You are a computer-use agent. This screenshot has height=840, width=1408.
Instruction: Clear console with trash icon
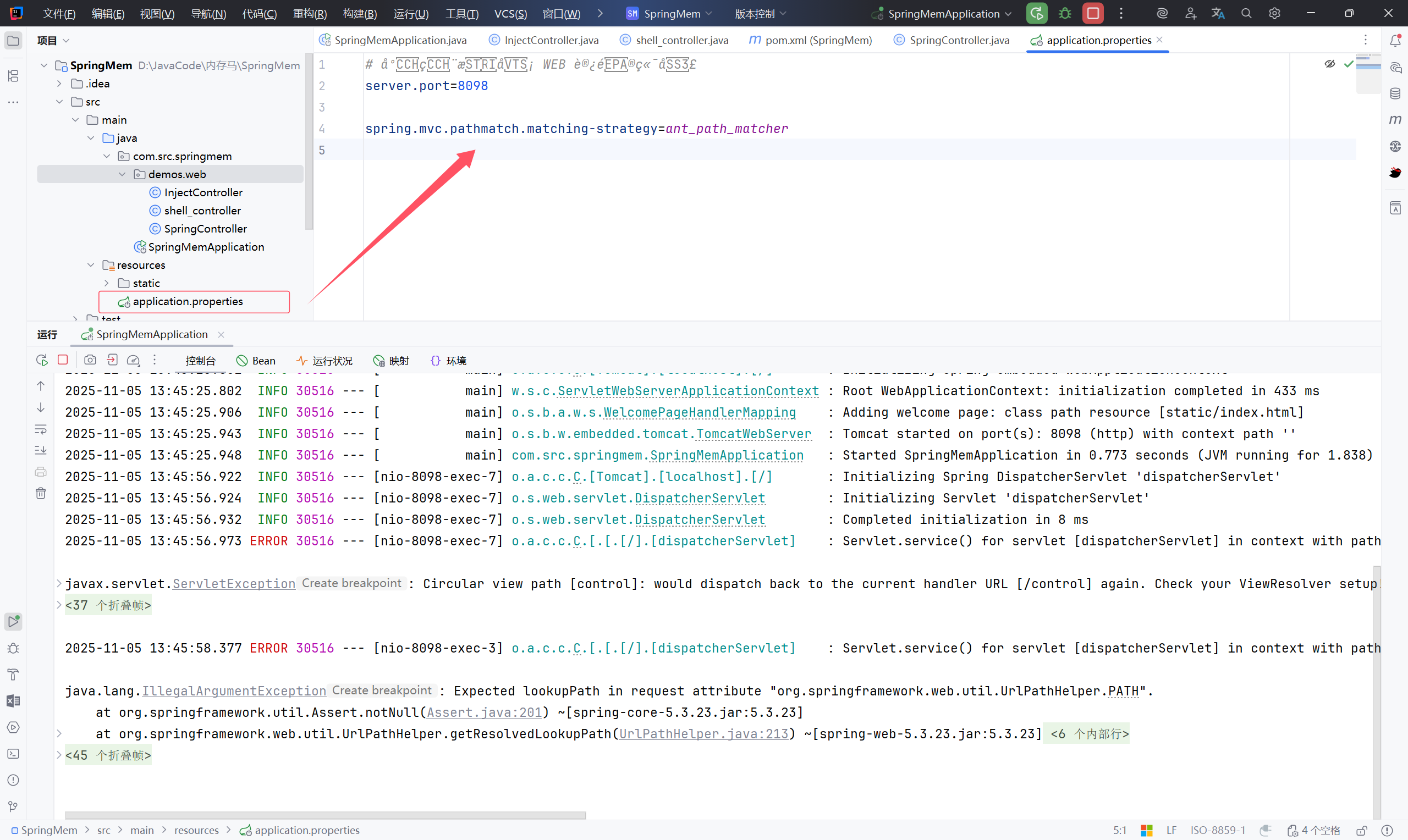(x=41, y=493)
